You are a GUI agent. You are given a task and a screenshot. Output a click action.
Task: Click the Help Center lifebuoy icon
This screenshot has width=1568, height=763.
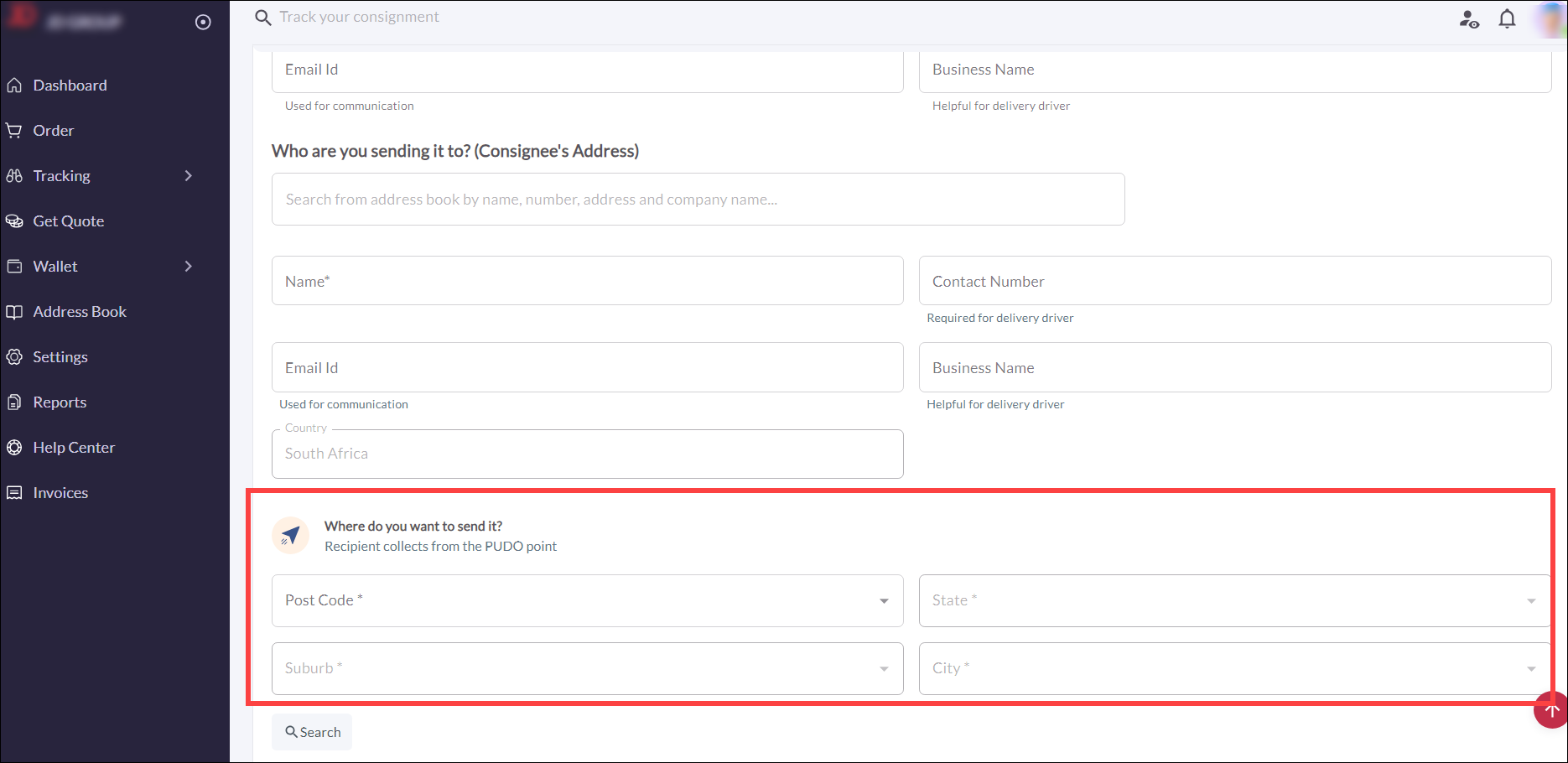(x=14, y=448)
